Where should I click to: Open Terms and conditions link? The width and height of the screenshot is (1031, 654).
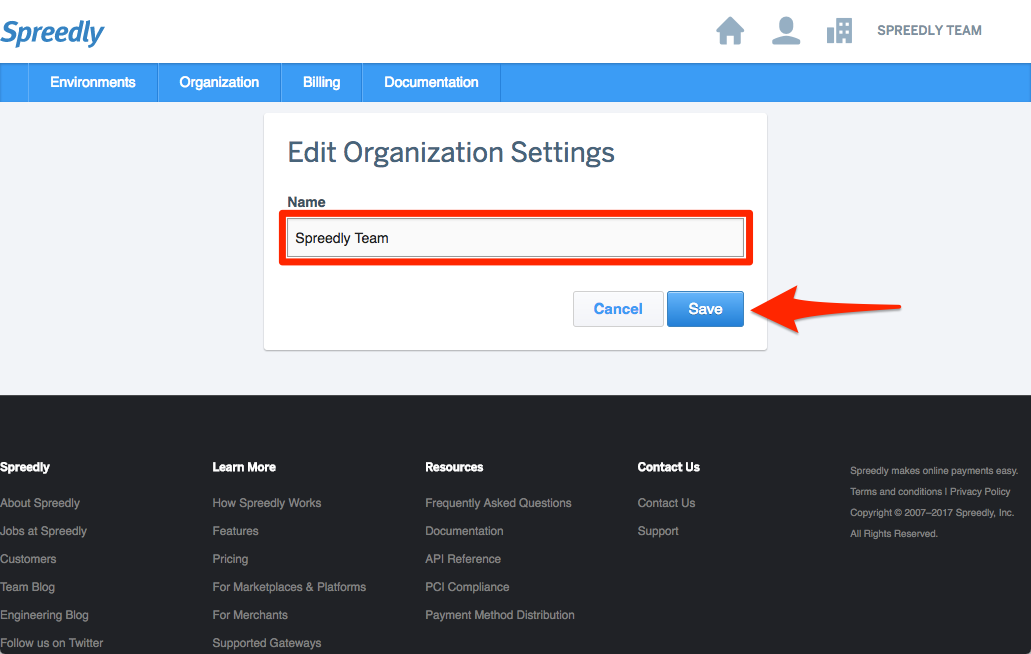[896, 492]
